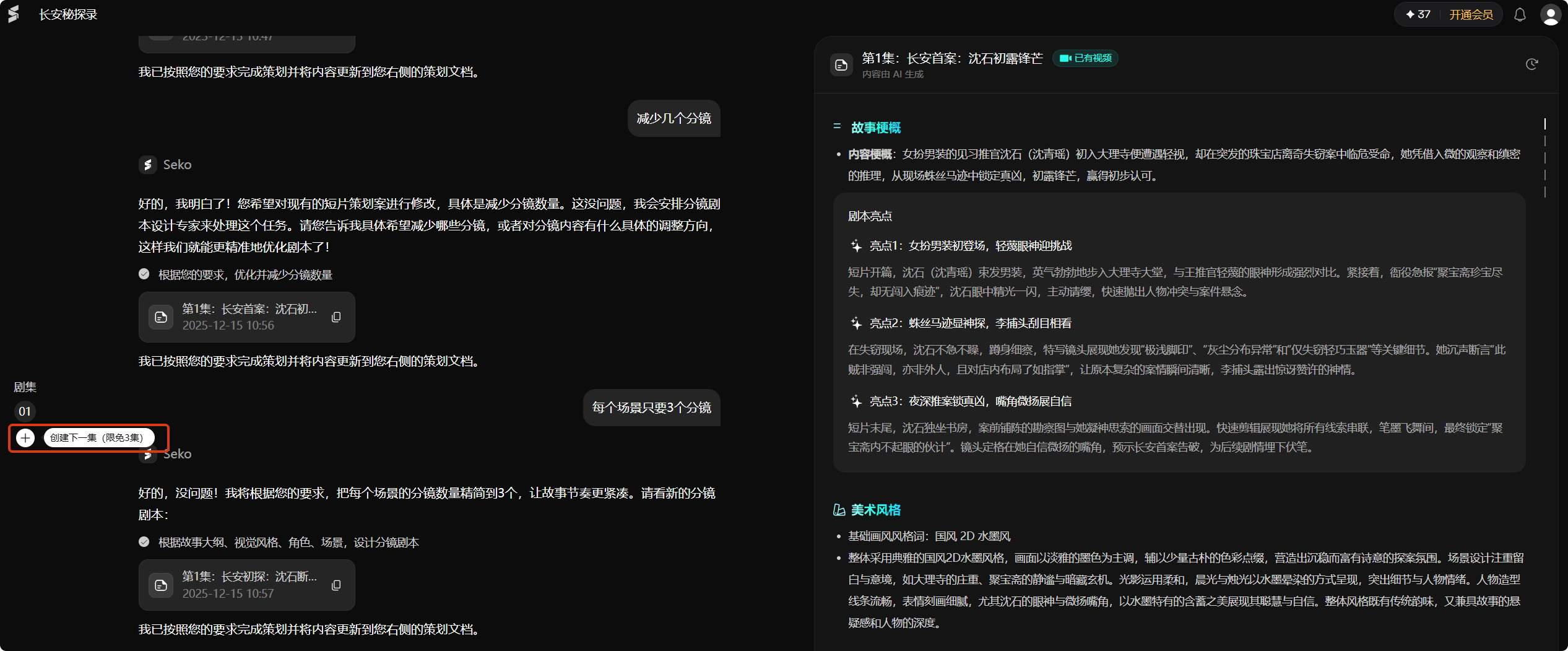The width and height of the screenshot is (1568, 651).
Task: Click the plus icon to add episode
Action: (x=25, y=438)
